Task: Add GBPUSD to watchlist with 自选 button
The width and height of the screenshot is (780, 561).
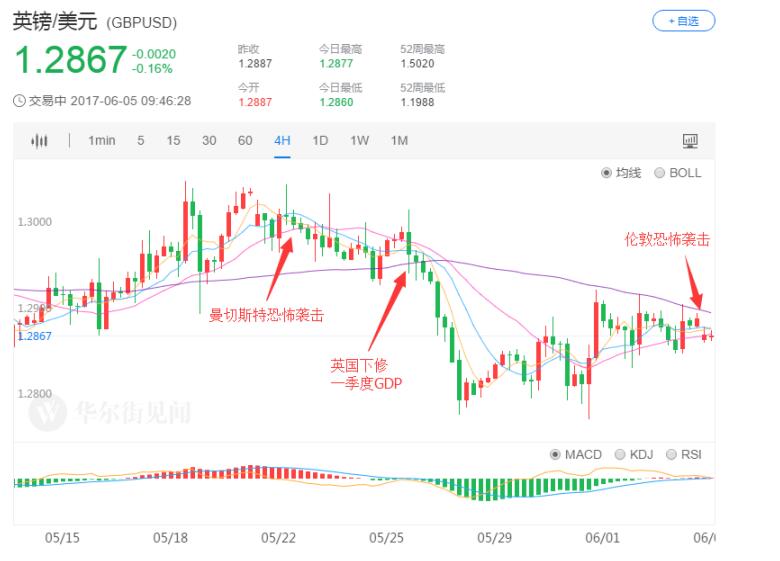Action: [x=683, y=20]
